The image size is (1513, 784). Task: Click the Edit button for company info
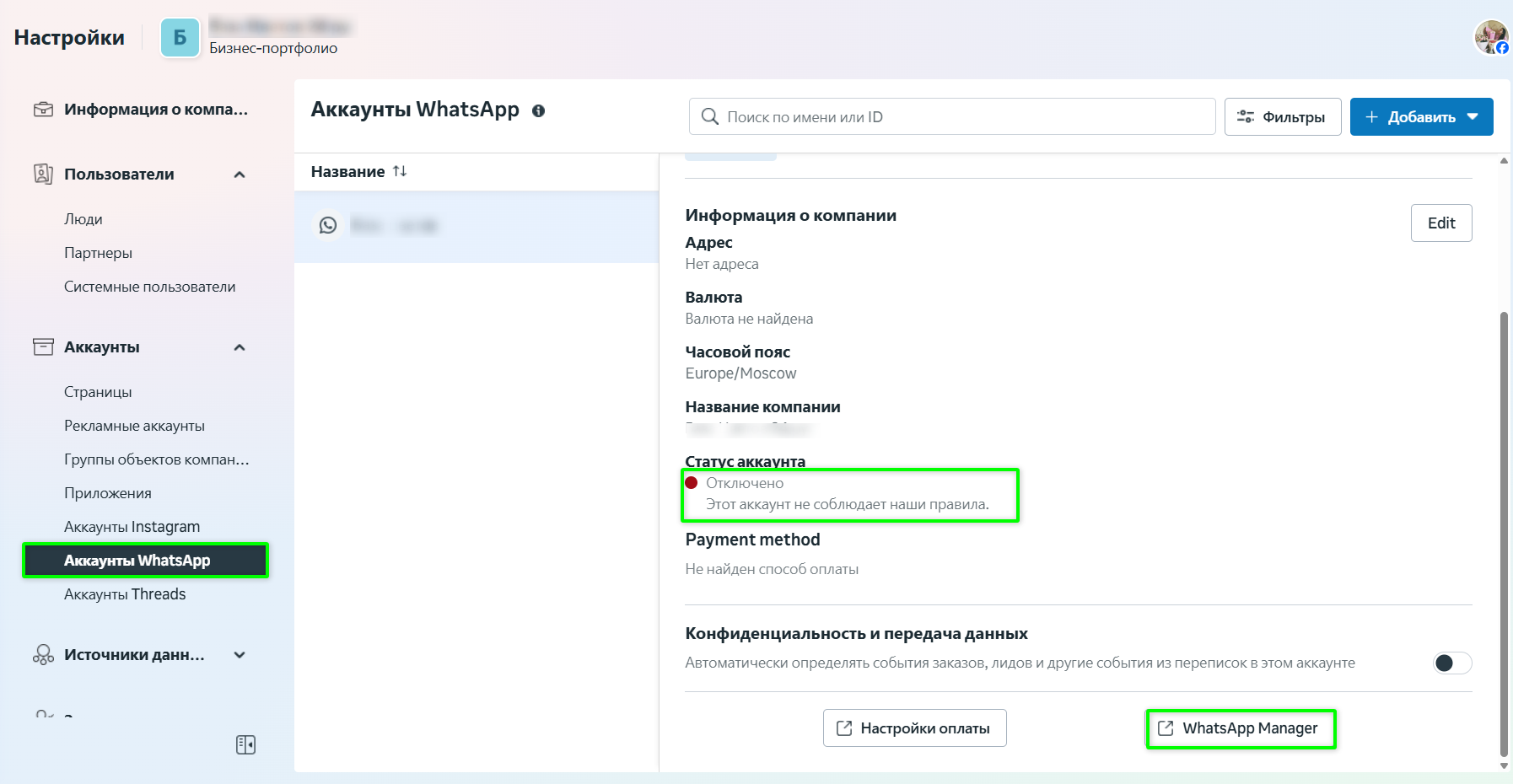point(1440,223)
